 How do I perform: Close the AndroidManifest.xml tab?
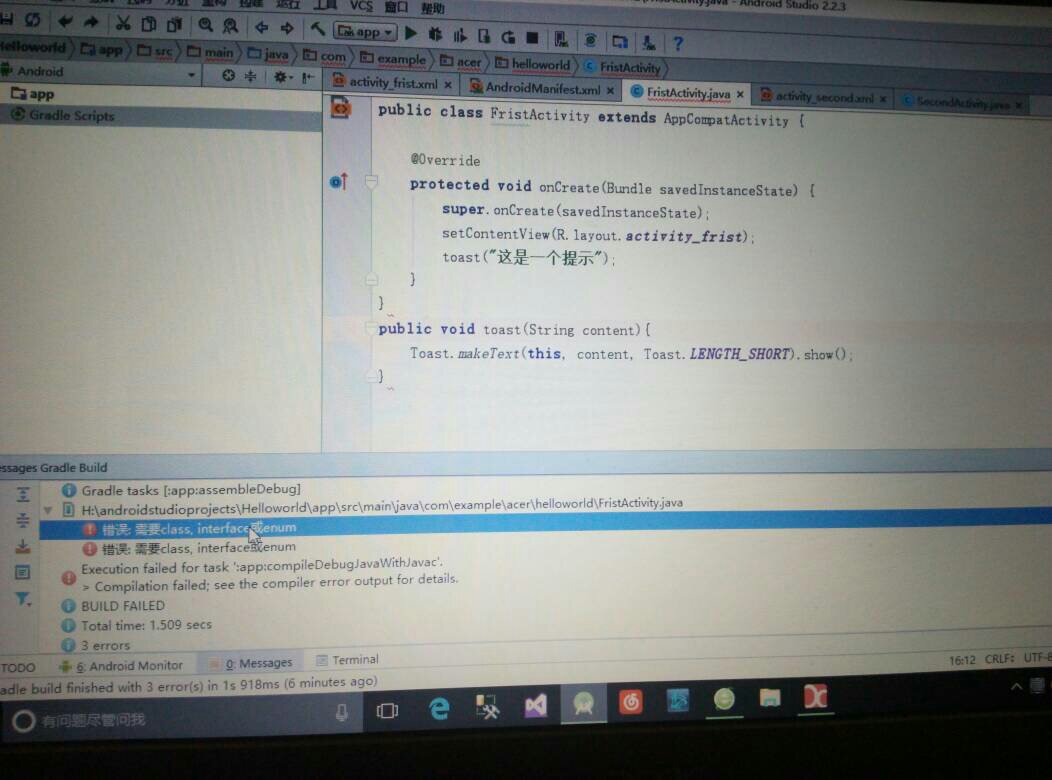tap(610, 90)
